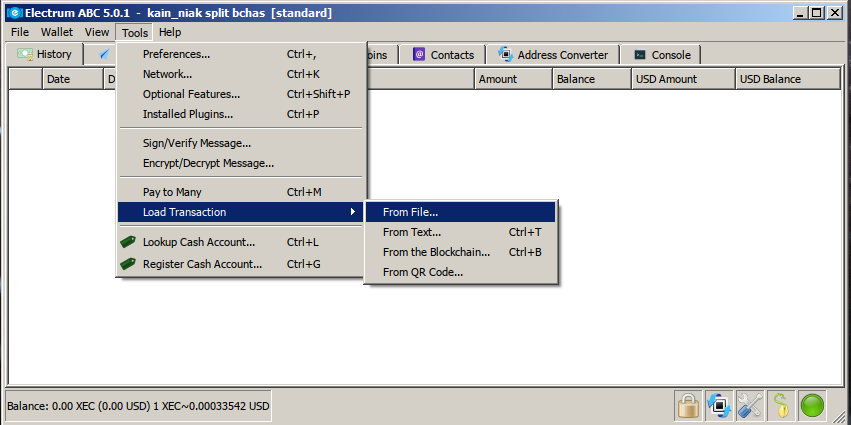Sort by the USD Balance column header
This screenshot has width=851, height=425.
pyautogui.click(x=788, y=79)
